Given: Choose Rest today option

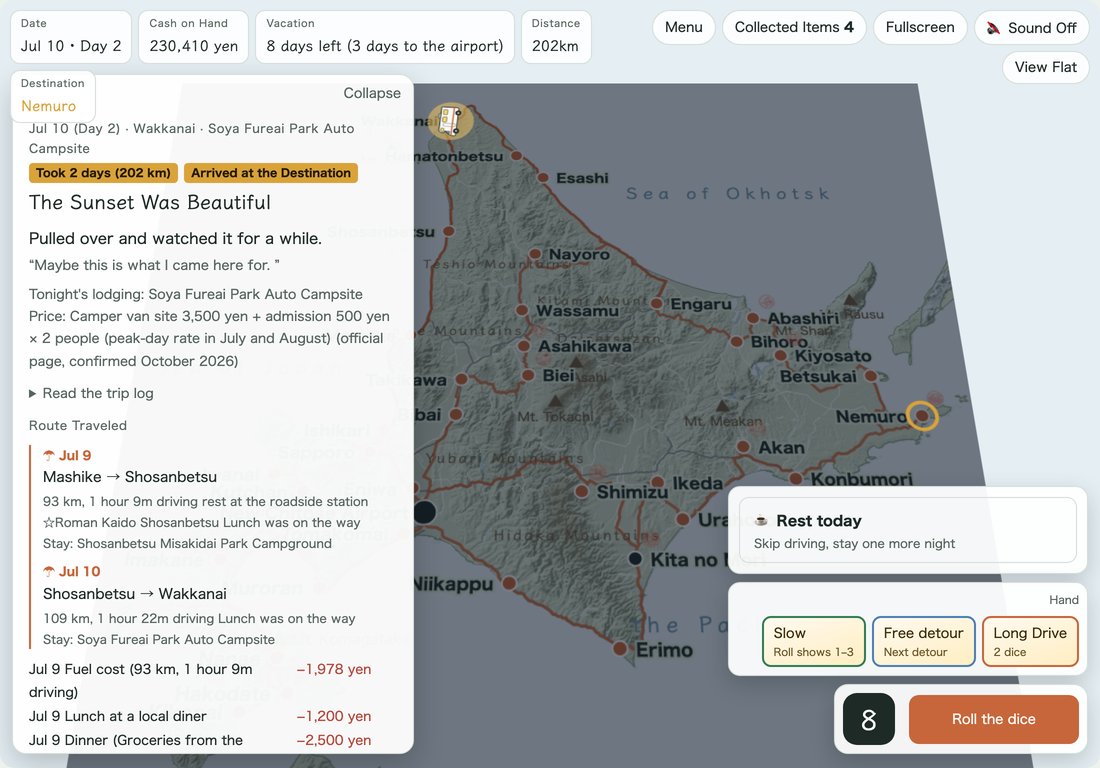Looking at the screenshot, I should [x=908, y=530].
